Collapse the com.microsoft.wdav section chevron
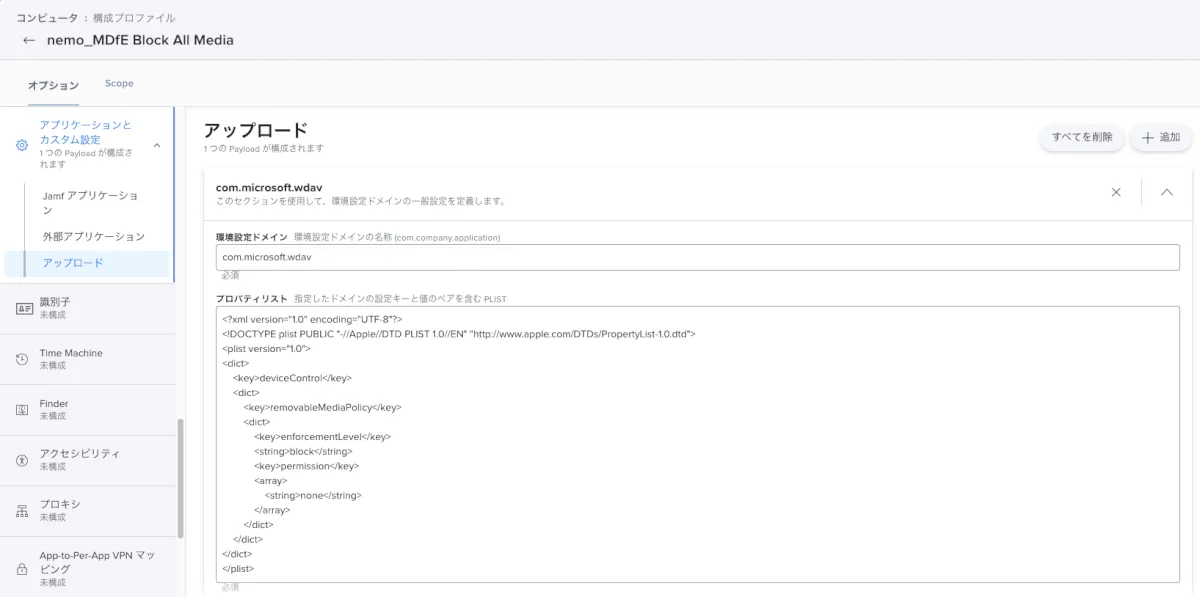 tap(1166, 193)
